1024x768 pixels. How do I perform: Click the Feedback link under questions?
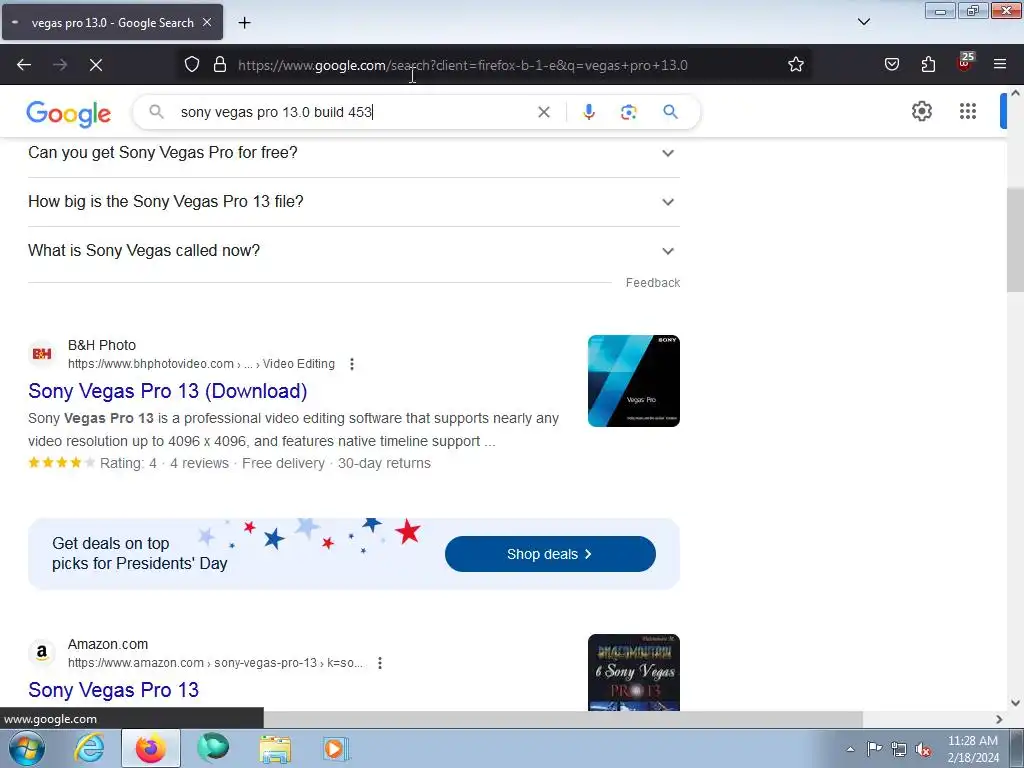pos(652,283)
